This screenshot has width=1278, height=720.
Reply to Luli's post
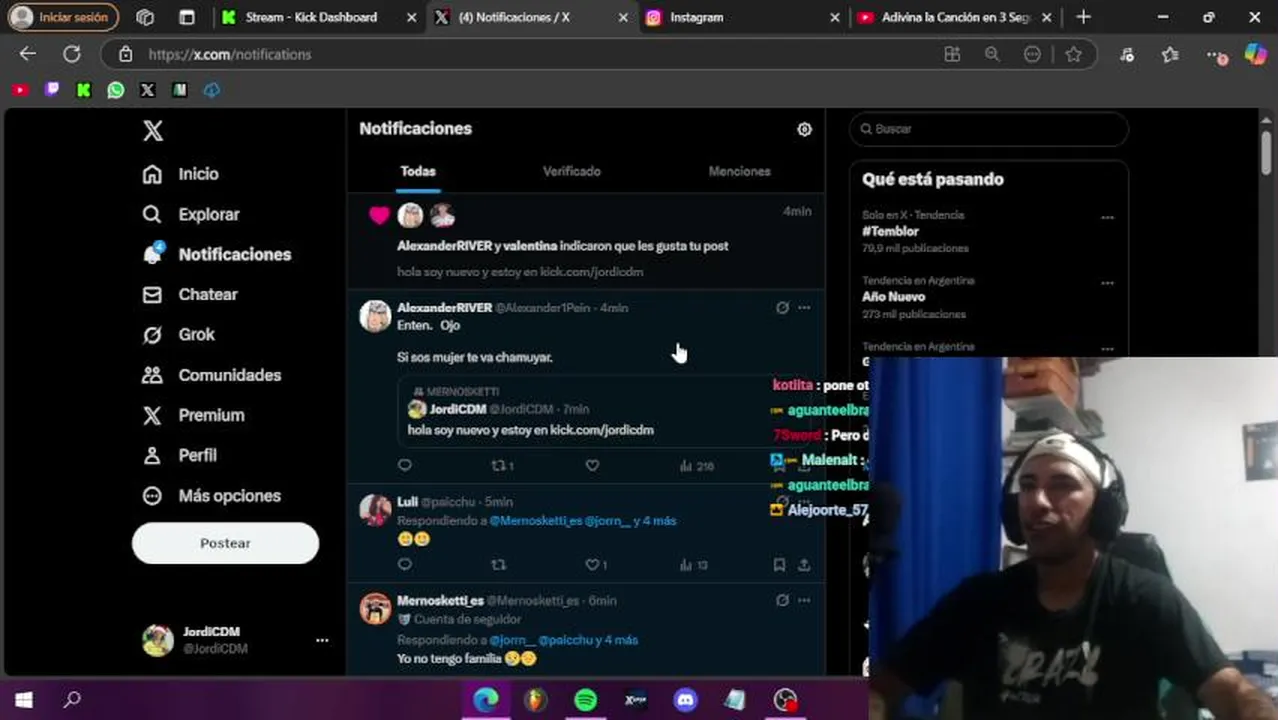(405, 565)
